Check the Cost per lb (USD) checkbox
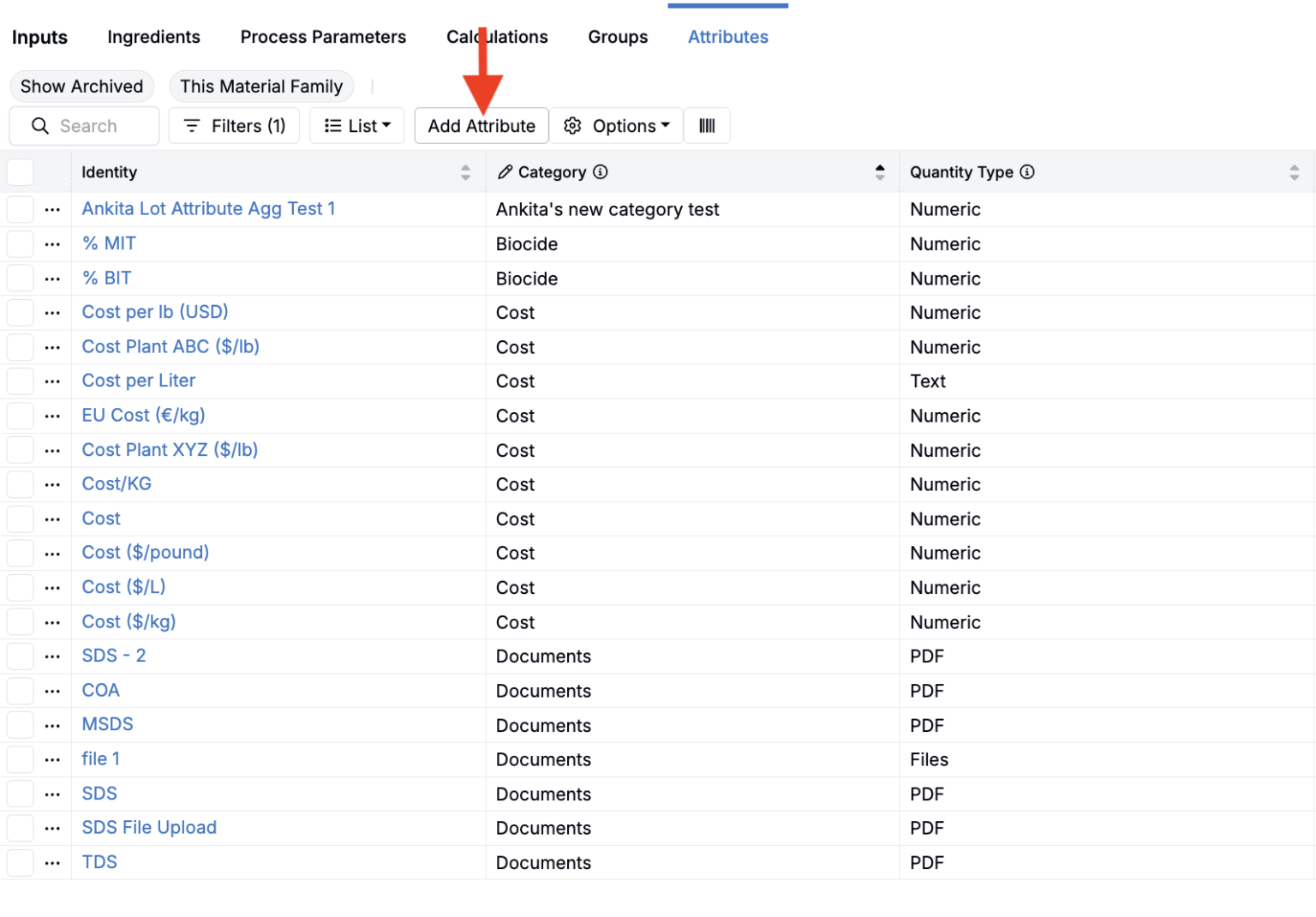Viewport: 1316px width, 917px height. point(21,313)
